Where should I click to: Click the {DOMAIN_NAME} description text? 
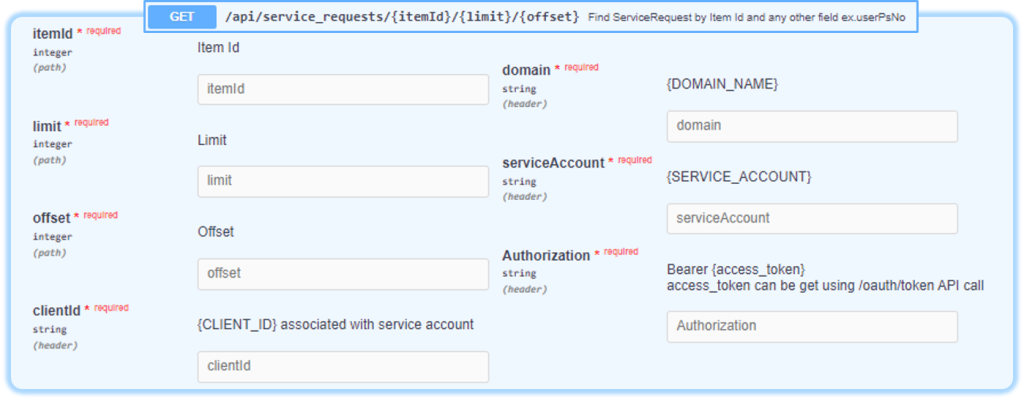tap(722, 84)
